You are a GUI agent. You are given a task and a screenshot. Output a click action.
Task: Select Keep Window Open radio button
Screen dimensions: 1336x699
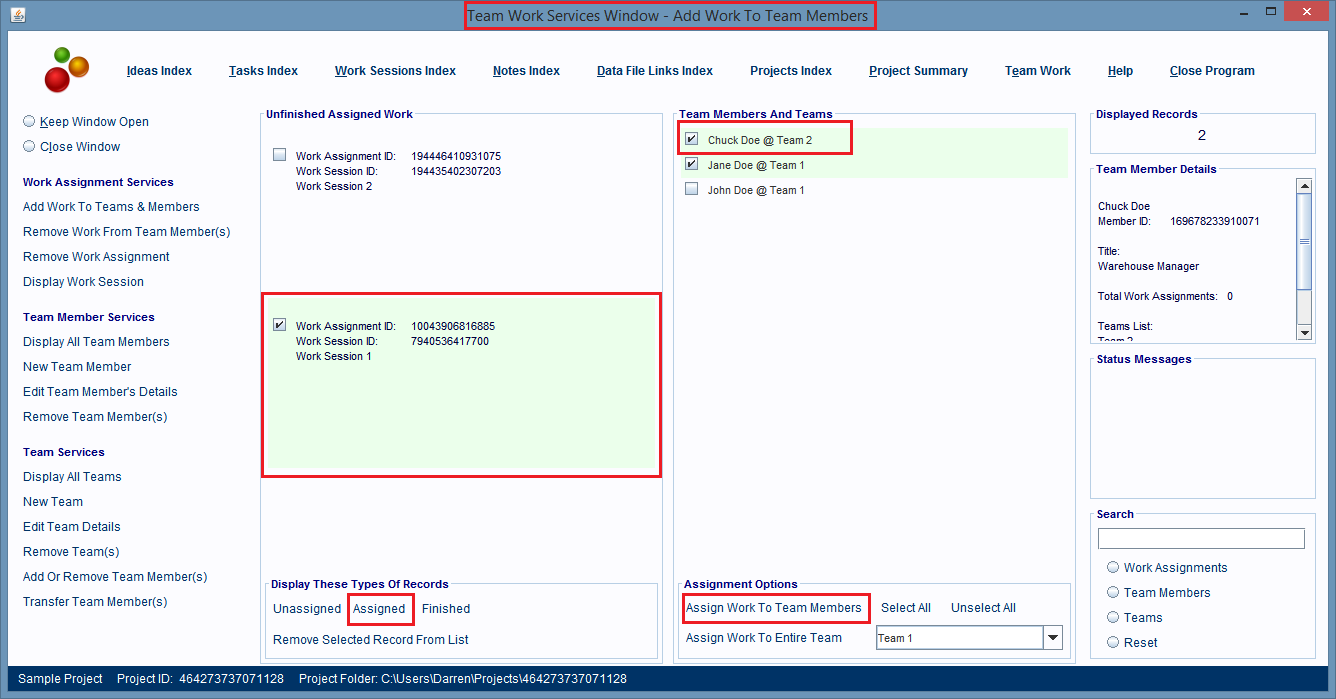point(29,121)
